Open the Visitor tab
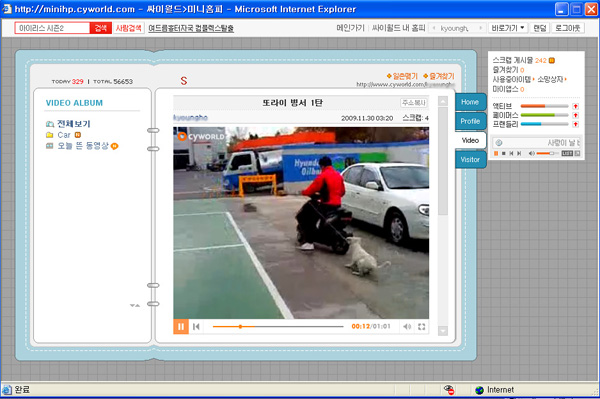The height and width of the screenshot is (399, 600). pyautogui.click(x=470, y=160)
